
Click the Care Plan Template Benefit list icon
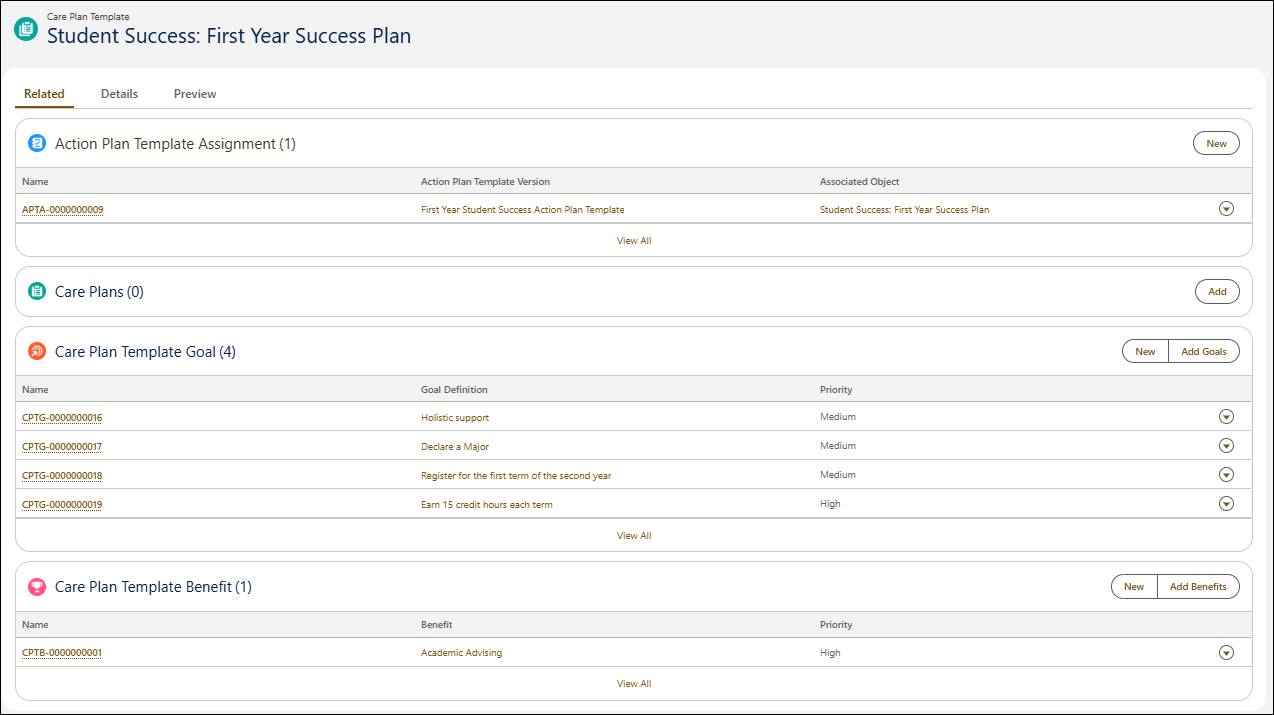pyautogui.click(x=37, y=586)
